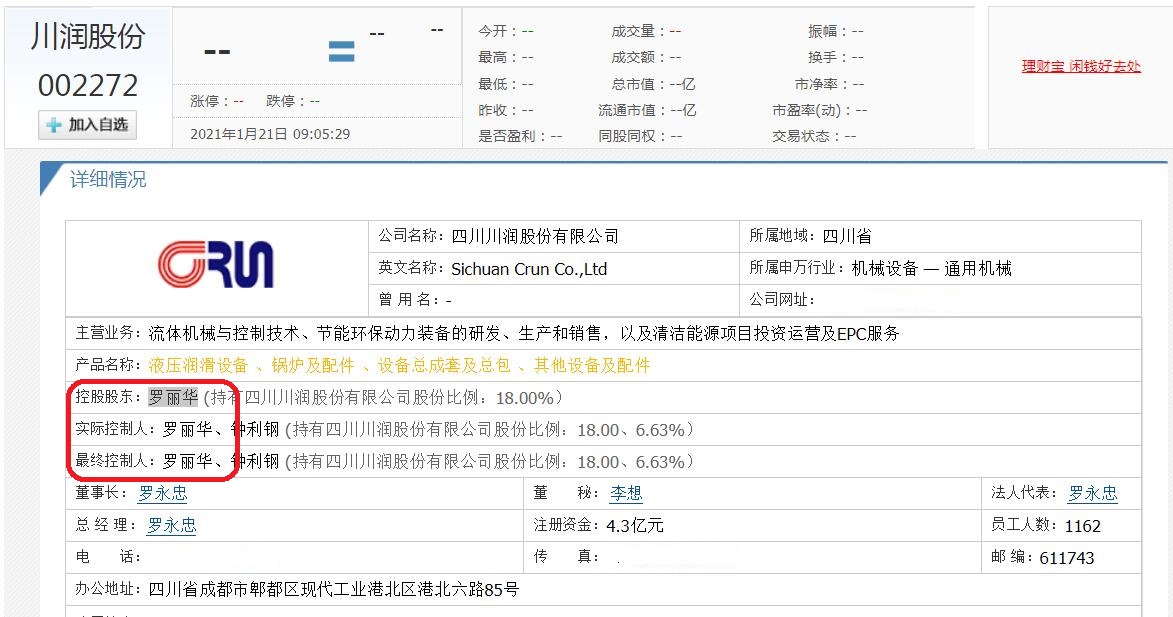Click registered capital value 4.3亿元
Image resolution: width=1173 pixels, height=617 pixels.
tap(634, 526)
